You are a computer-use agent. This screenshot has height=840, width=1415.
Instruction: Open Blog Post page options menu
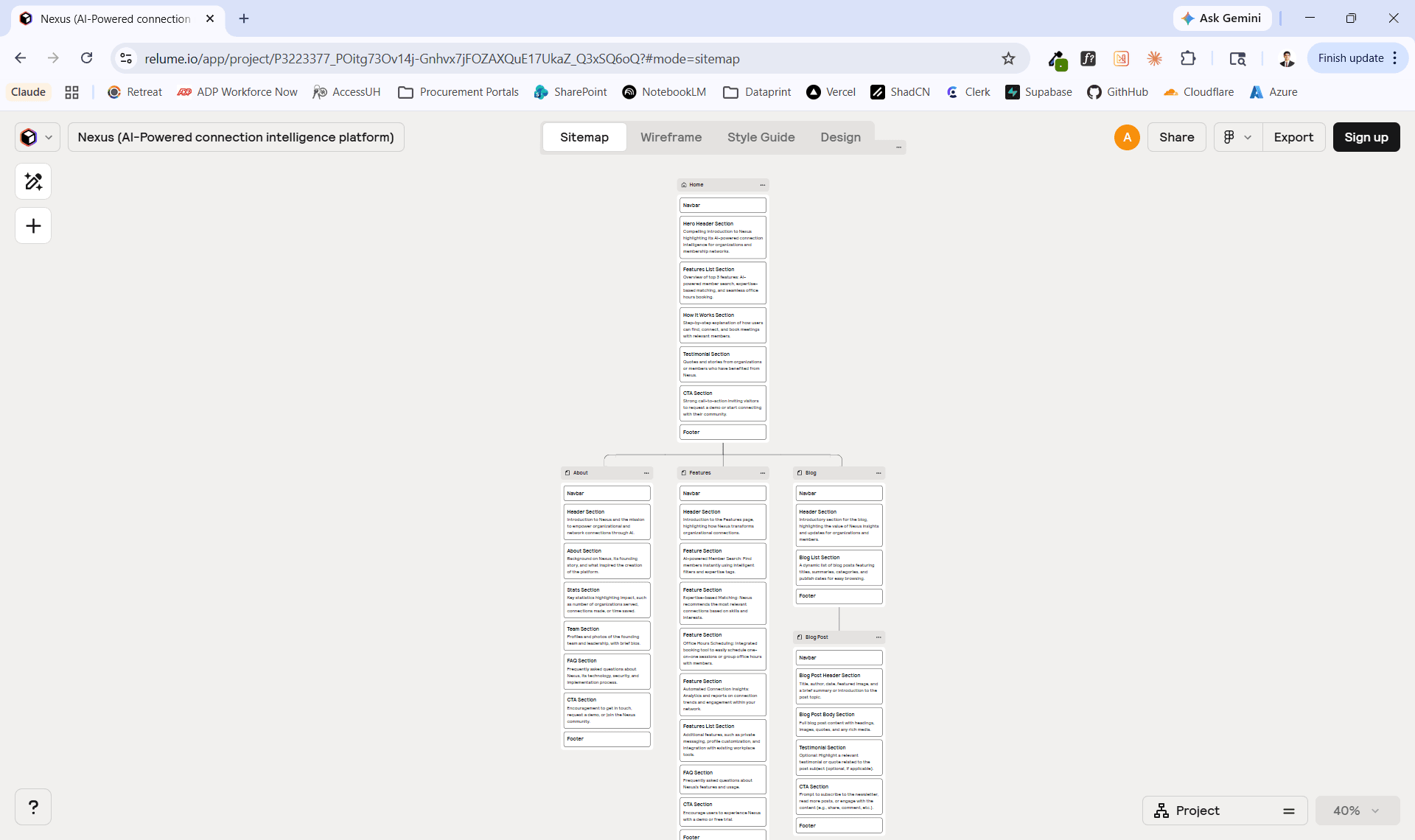pos(878,637)
